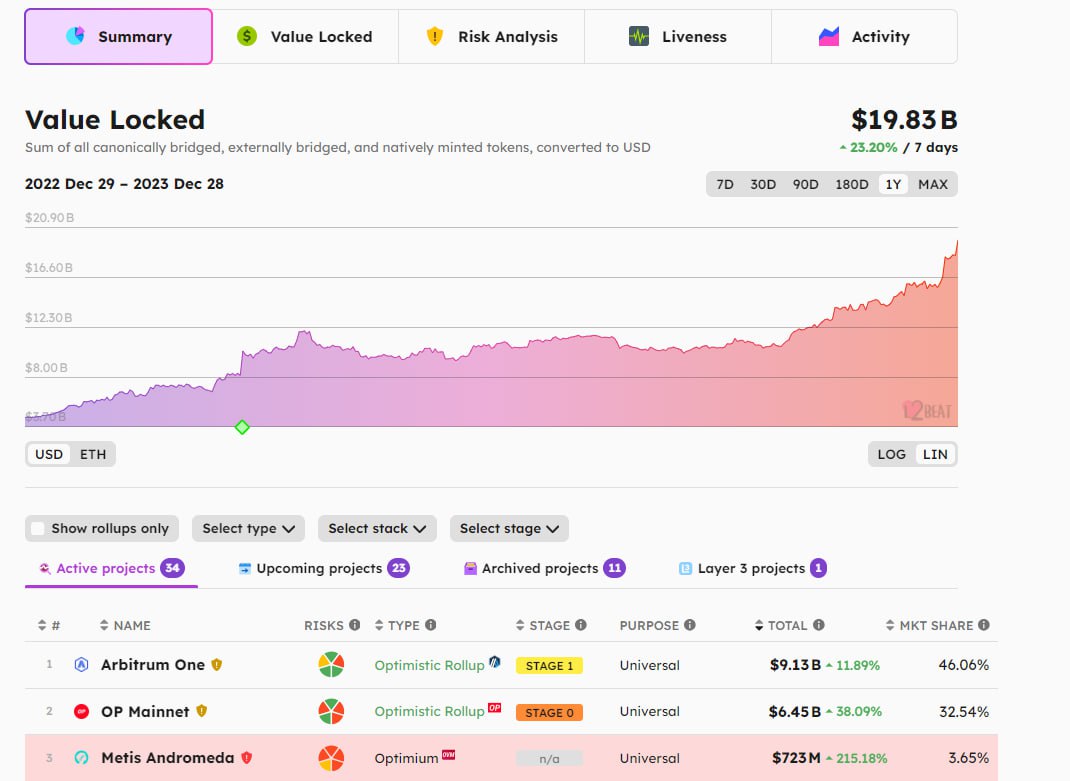1070x781 pixels.
Task: Open the Layer 3 projects tab
Action: pos(753,569)
